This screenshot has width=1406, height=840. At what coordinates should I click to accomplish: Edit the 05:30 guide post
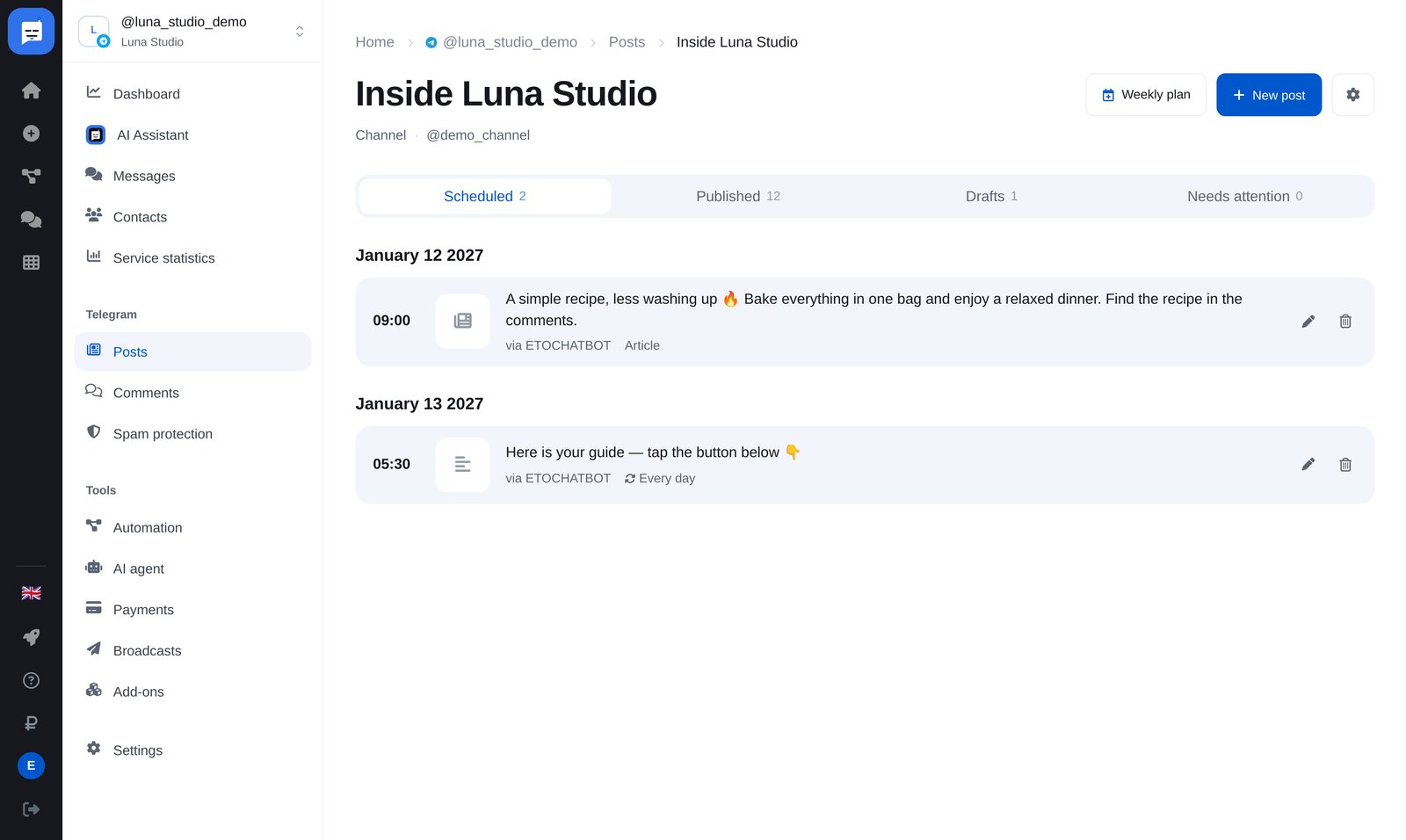pos(1308,465)
